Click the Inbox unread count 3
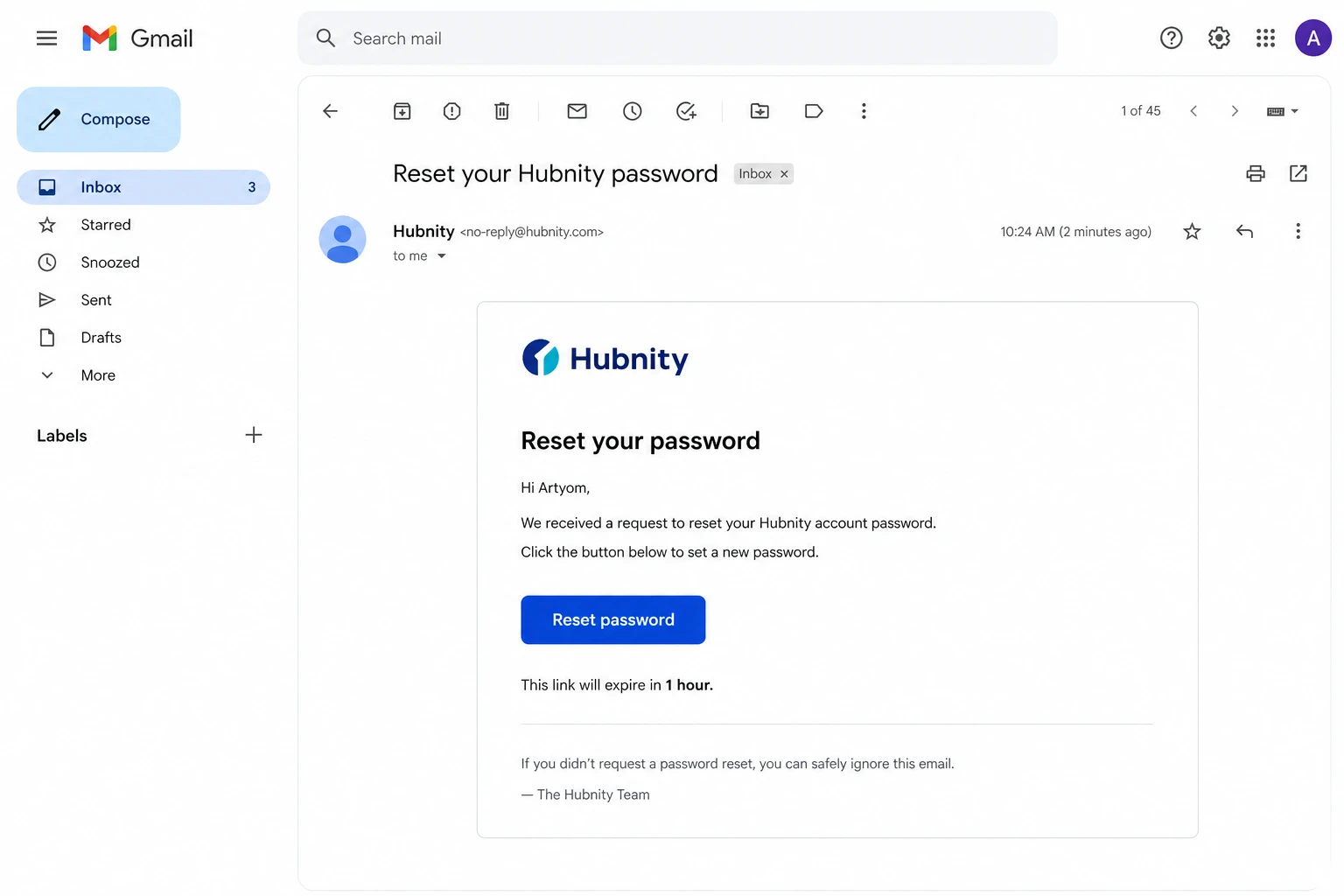Screen dimensions: 1344x896 click(252, 187)
